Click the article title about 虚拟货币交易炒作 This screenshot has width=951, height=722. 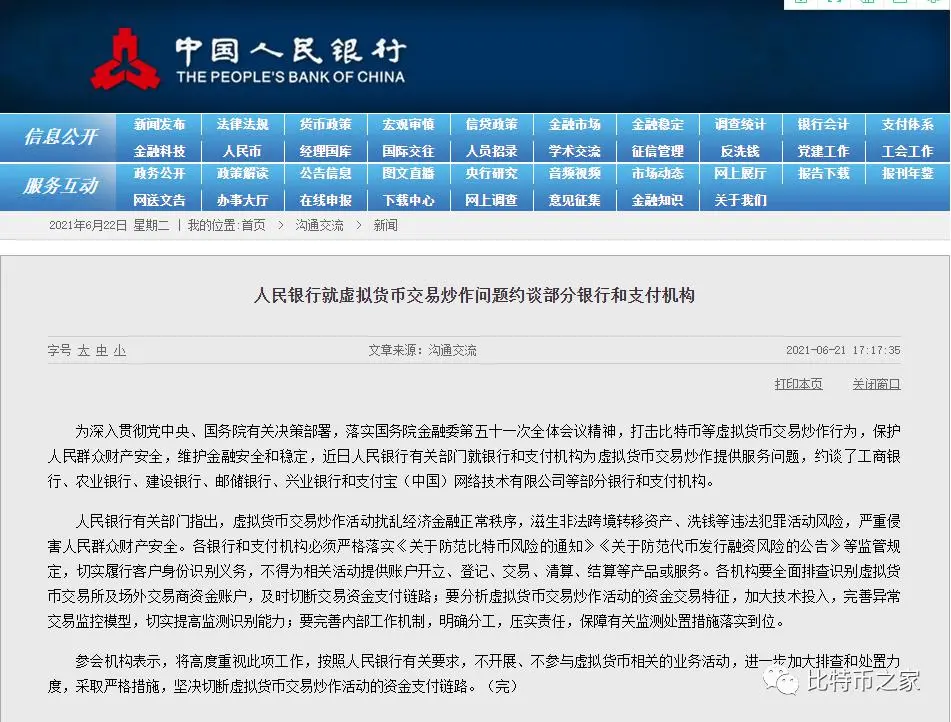pyautogui.click(x=474, y=295)
